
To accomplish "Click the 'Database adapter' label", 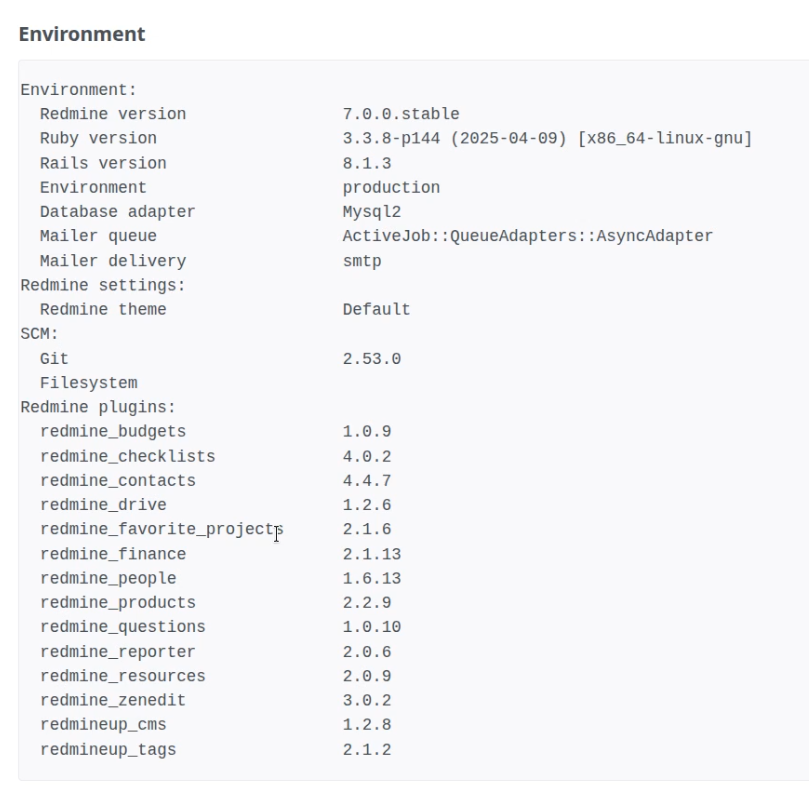I will click(118, 212).
